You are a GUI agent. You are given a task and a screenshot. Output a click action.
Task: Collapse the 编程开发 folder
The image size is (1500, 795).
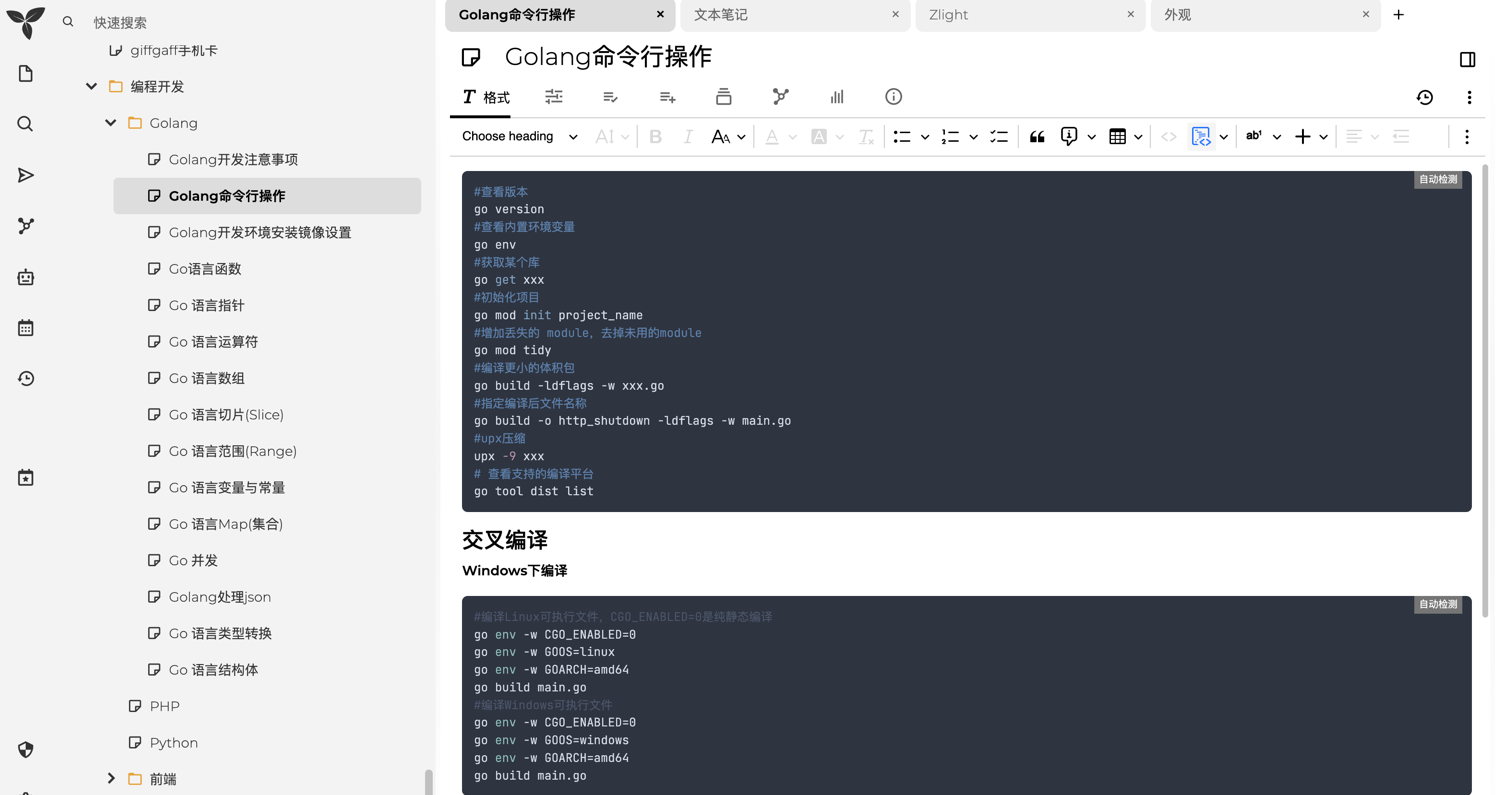click(92, 87)
